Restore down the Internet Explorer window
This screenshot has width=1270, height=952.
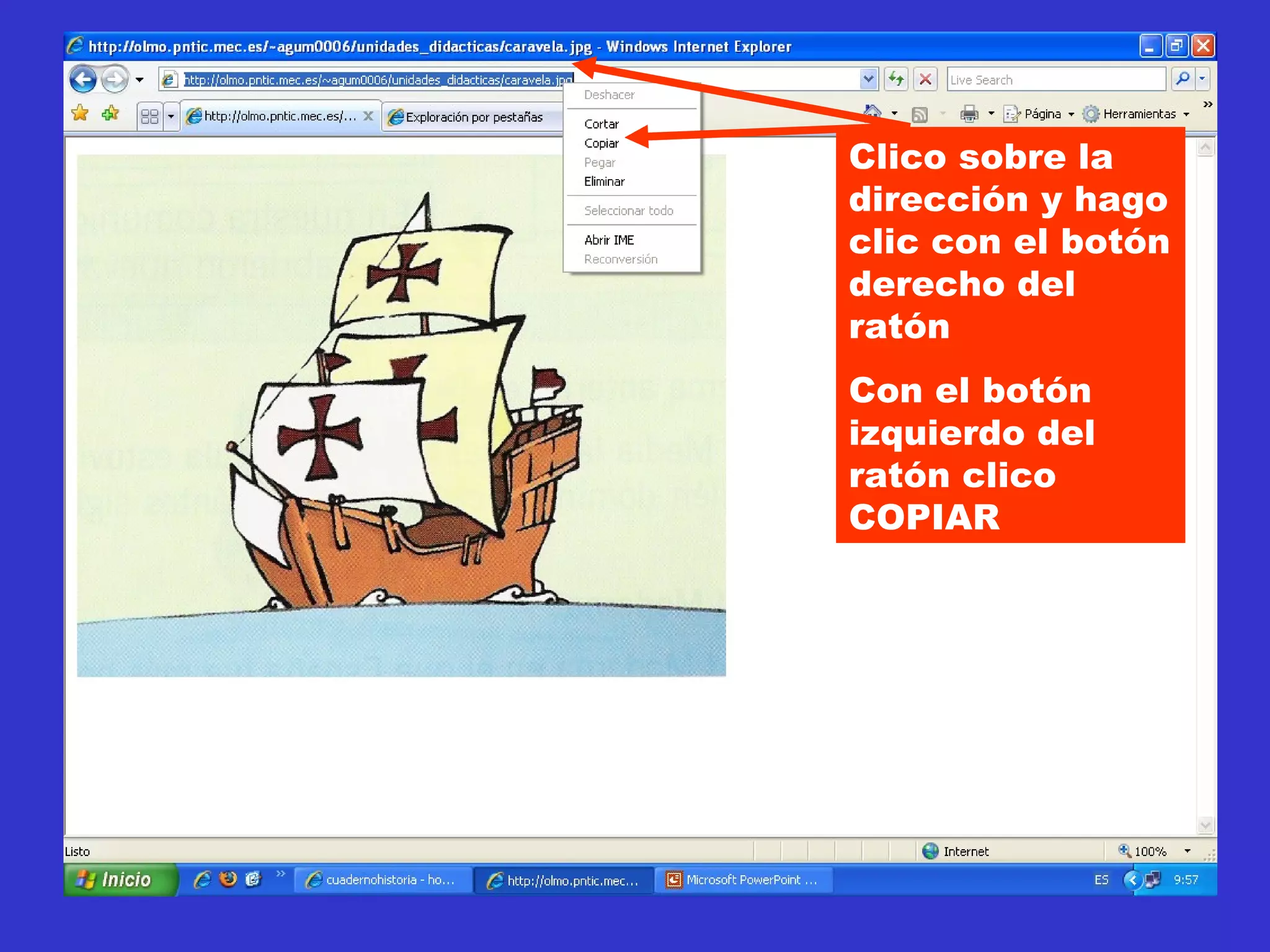point(1176,46)
